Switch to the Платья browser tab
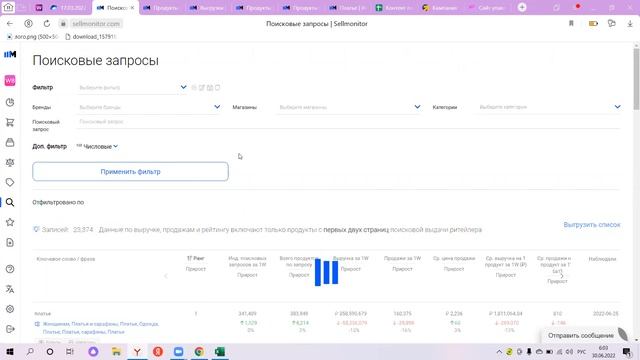640x360 pixels. 348,8
